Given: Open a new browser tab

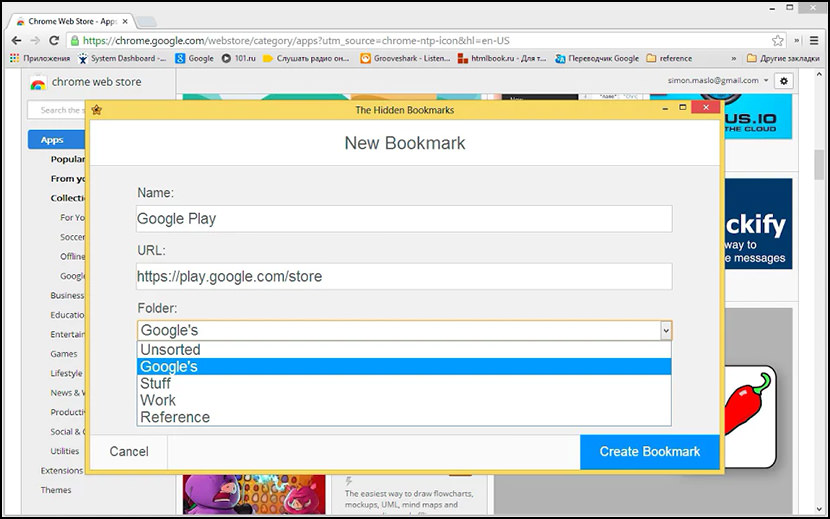Looking at the screenshot, I should [146, 22].
